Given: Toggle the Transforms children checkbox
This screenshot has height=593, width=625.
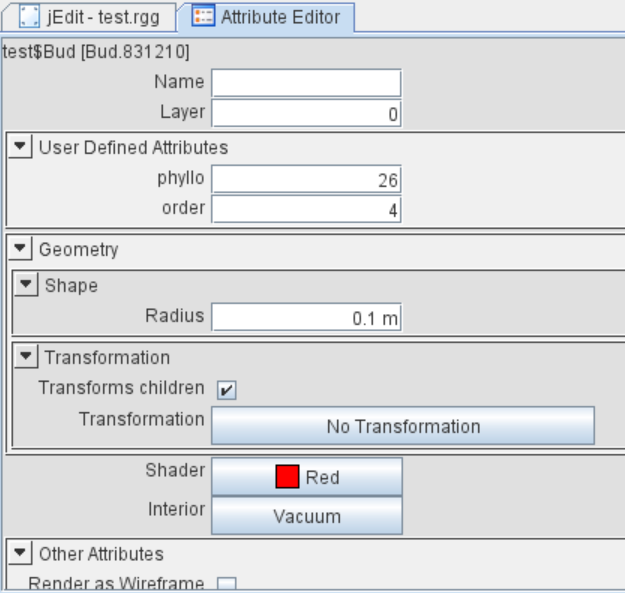Looking at the screenshot, I should [227, 390].
